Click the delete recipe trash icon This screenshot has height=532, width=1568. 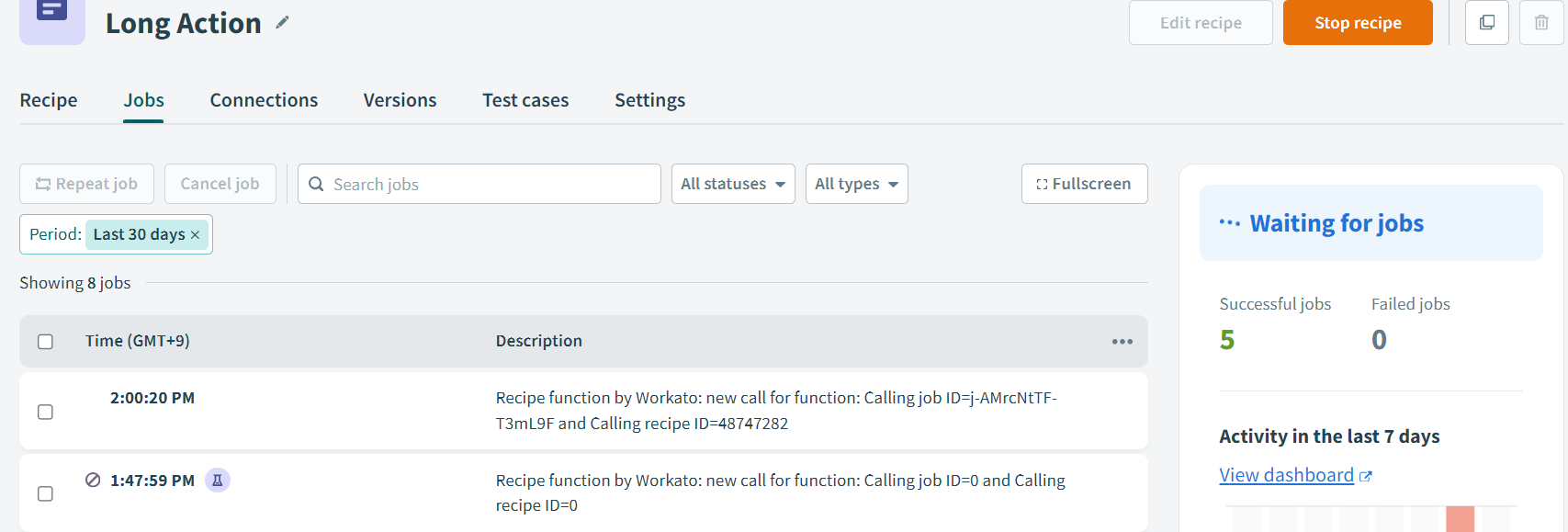[1541, 23]
